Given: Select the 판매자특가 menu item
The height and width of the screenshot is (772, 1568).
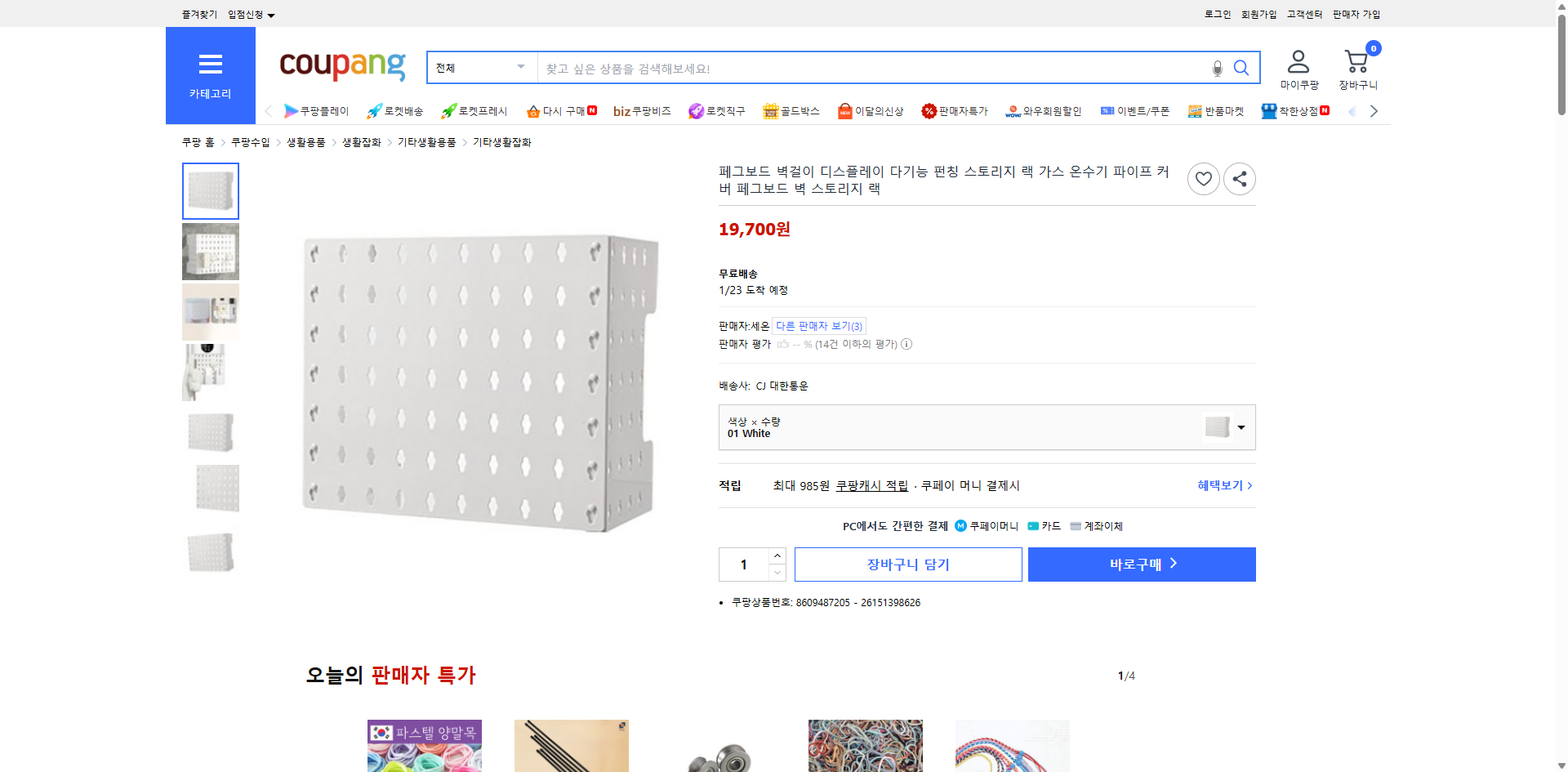Looking at the screenshot, I should coord(955,110).
